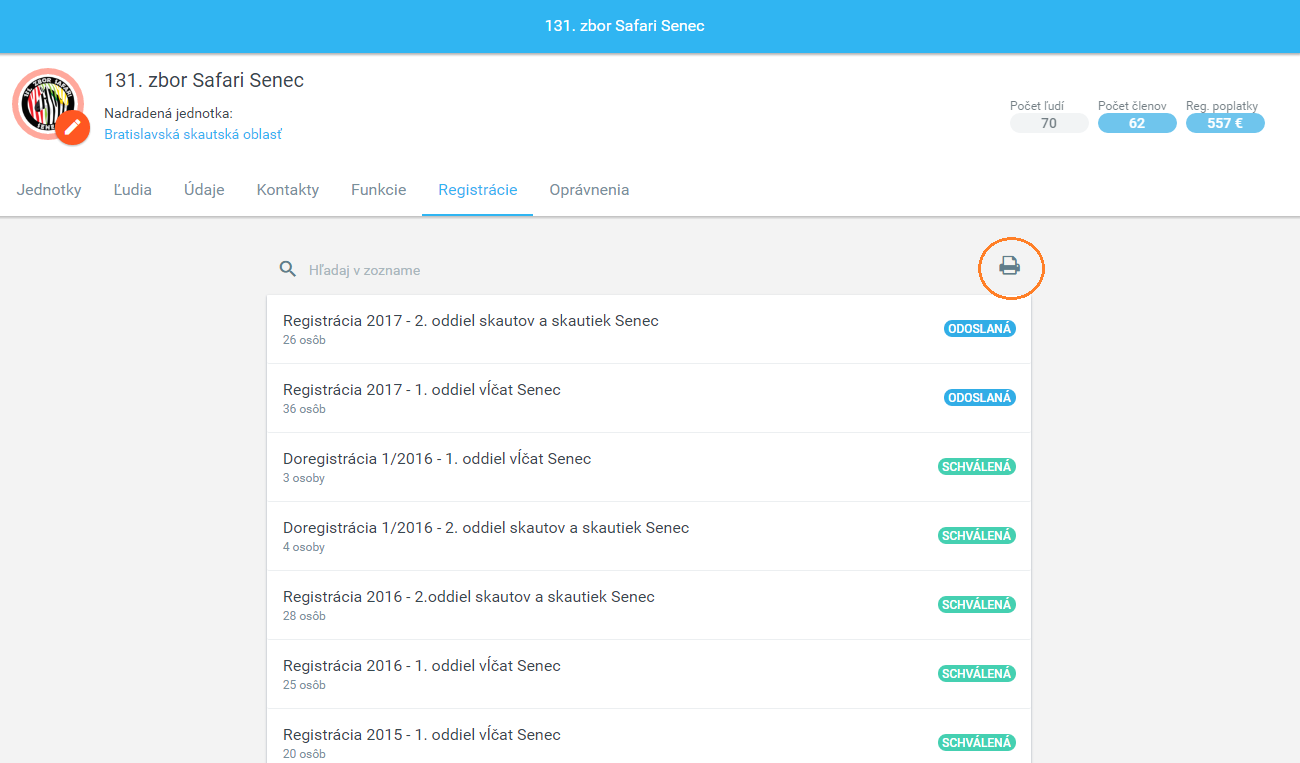Screen dimensions: 1300x763
Task: Click the '4 osoby' count text
Action: tap(304, 547)
